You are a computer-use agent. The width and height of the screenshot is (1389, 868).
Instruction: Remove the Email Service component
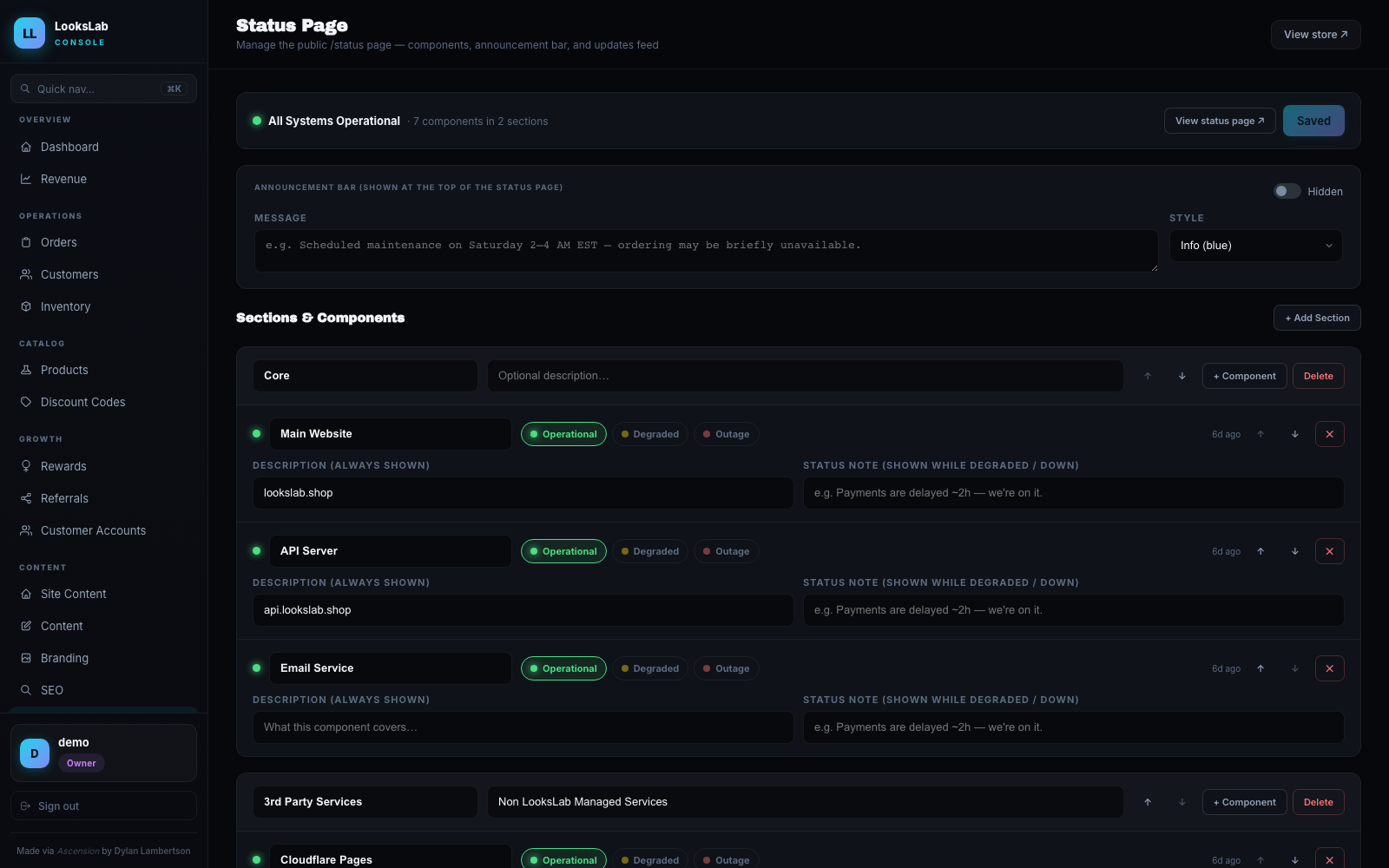(1329, 668)
